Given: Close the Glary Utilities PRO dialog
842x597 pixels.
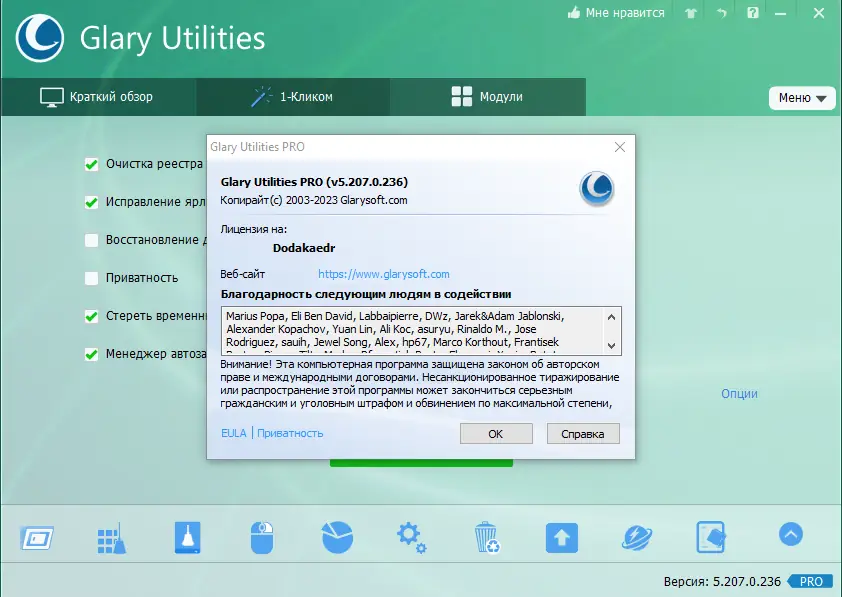Looking at the screenshot, I should (x=620, y=147).
